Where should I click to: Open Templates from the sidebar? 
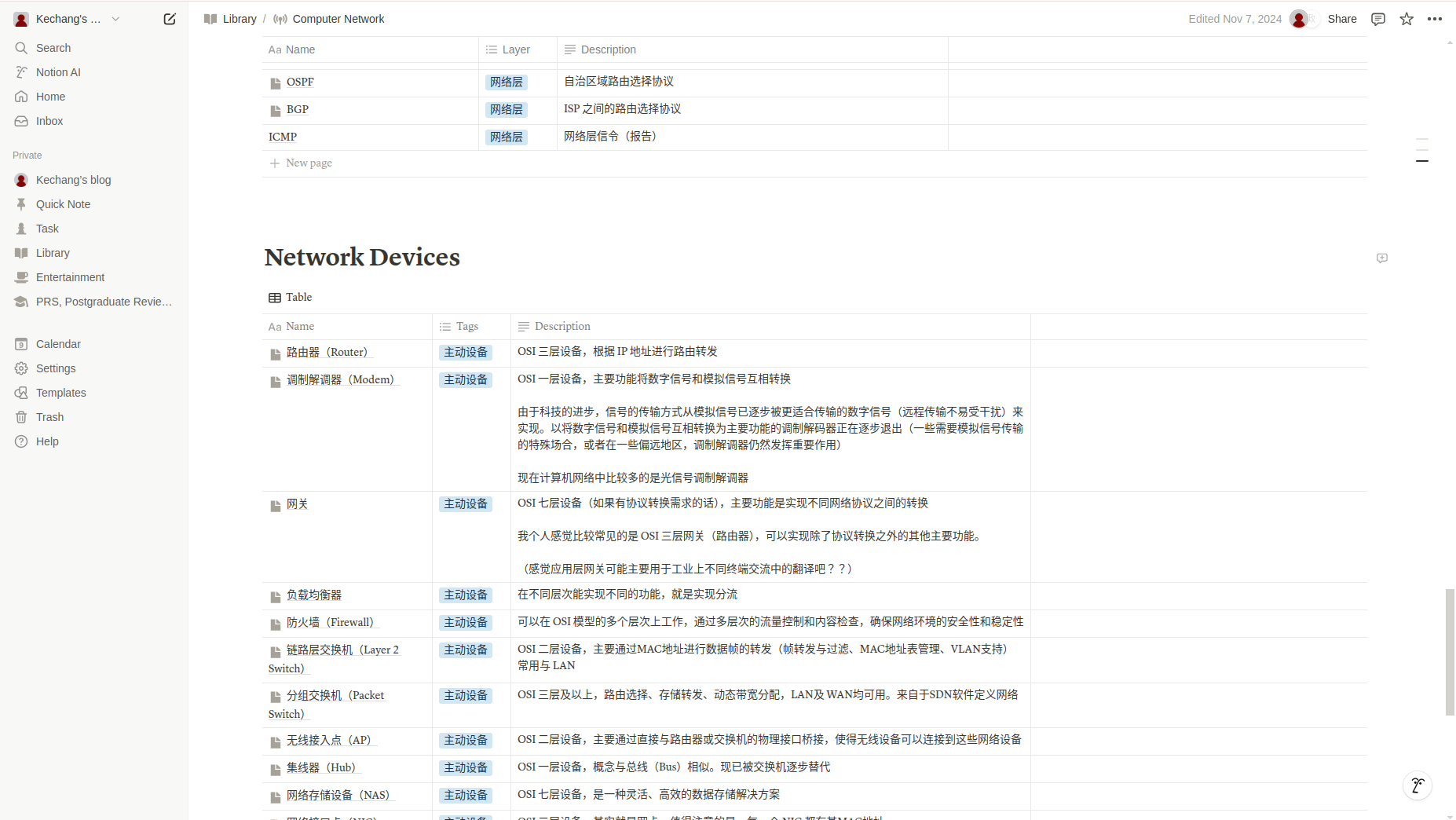(60, 393)
